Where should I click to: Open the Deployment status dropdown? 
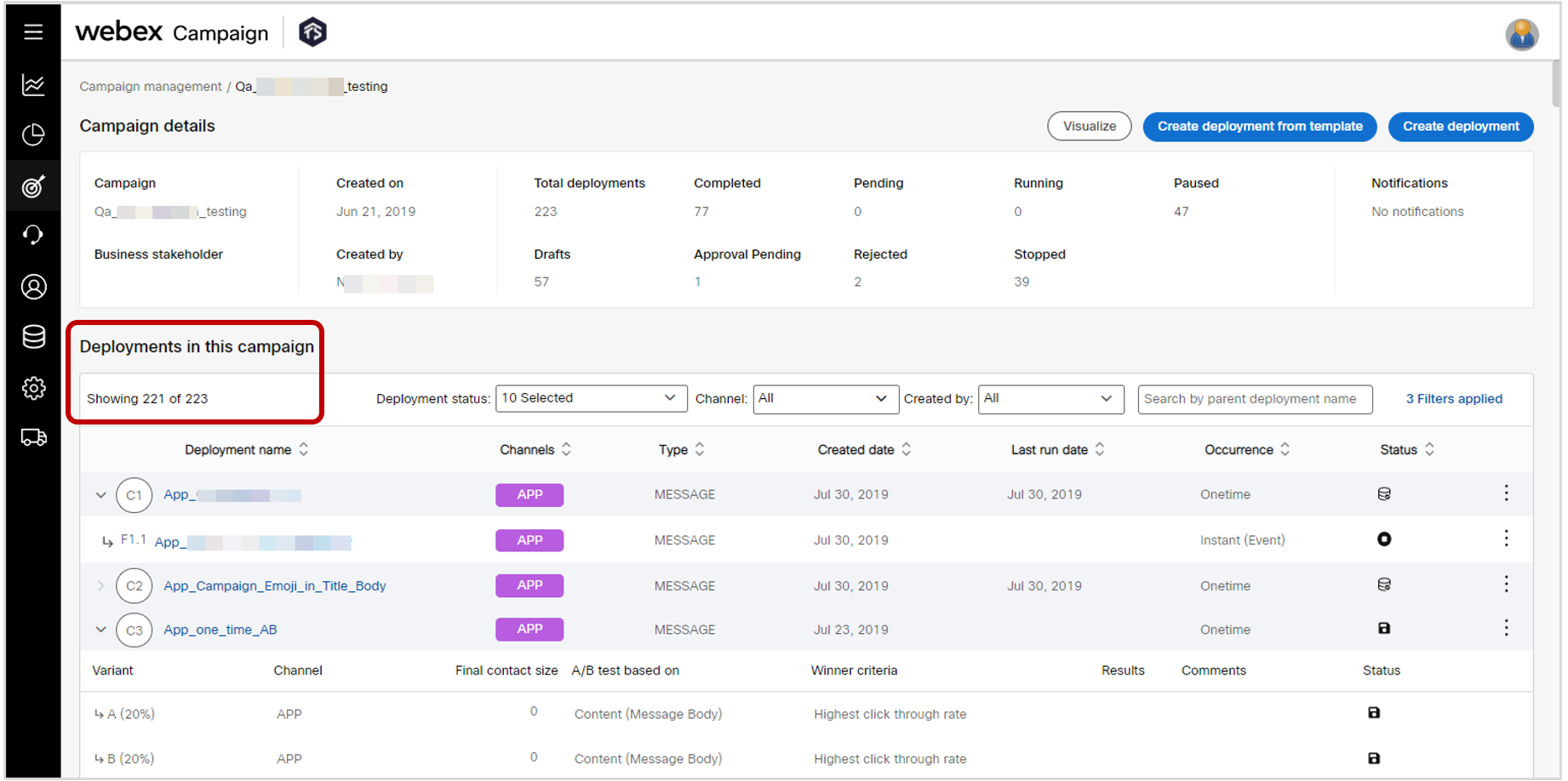(591, 398)
